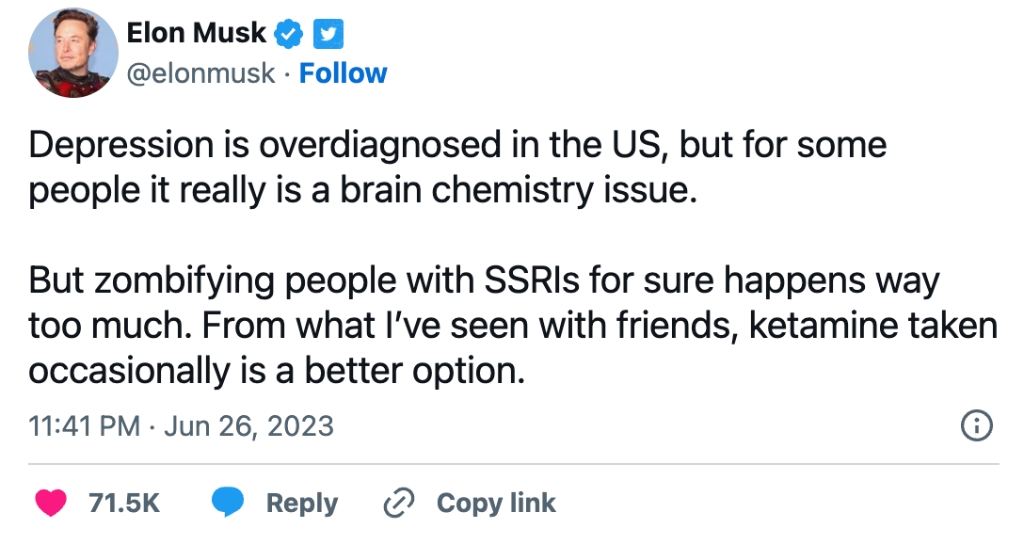Open the @elonmusk handle link
Image resolution: width=1024 pixels, height=540 pixels.
point(200,73)
